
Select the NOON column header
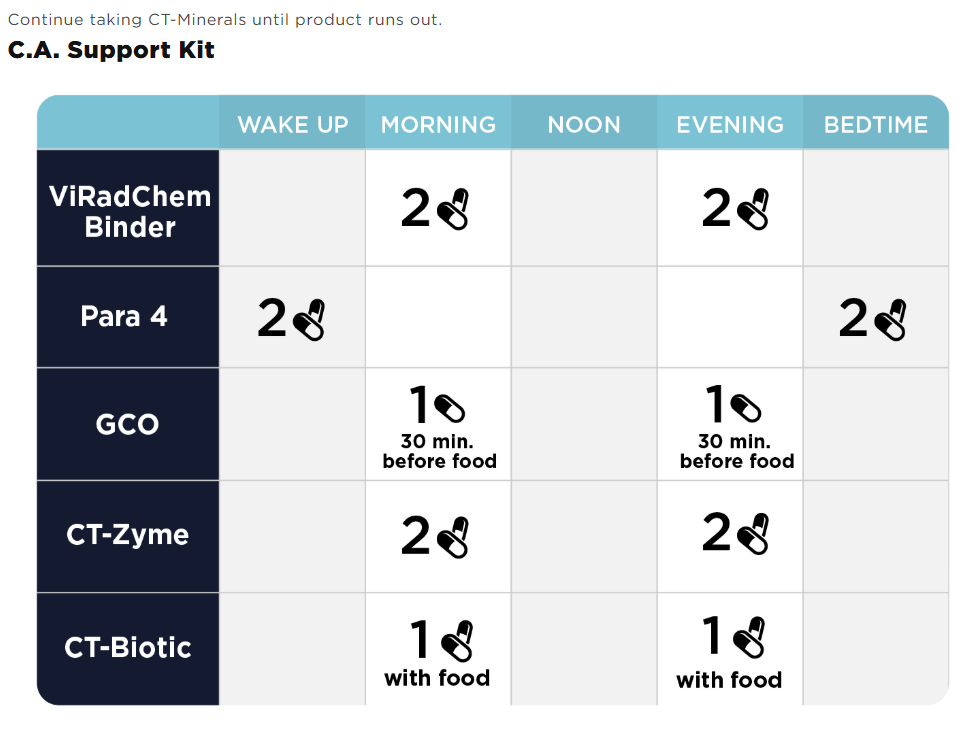click(x=584, y=125)
